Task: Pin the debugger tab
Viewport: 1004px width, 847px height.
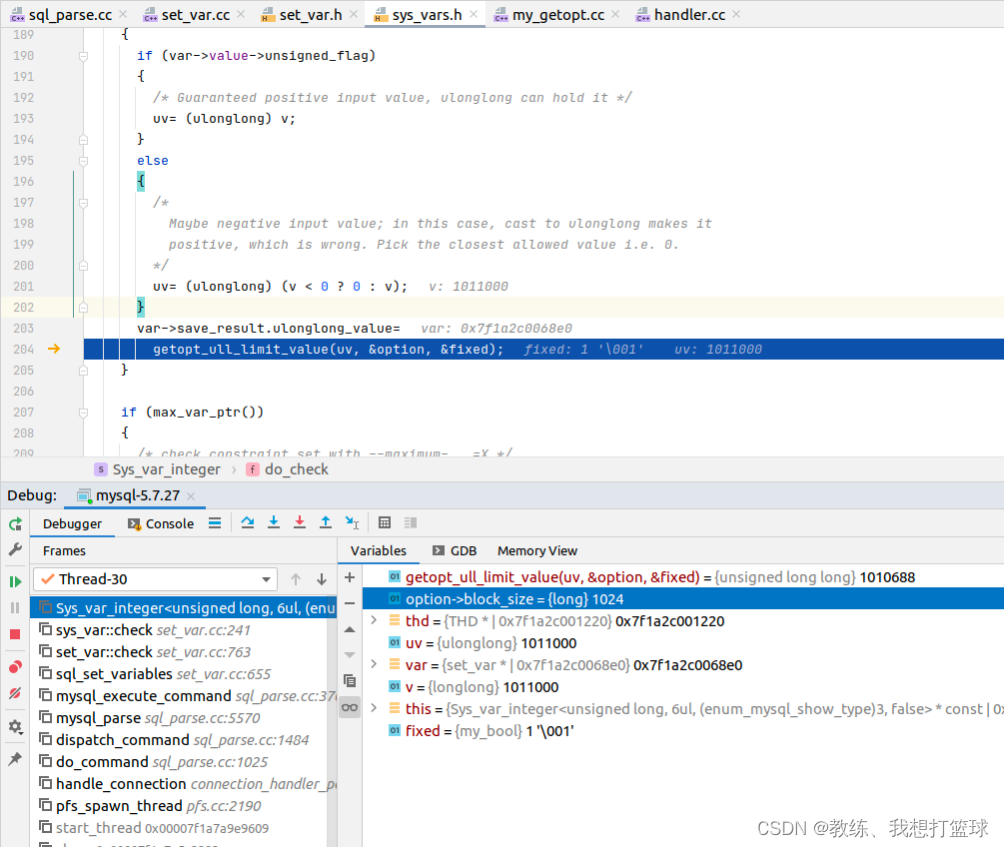Action: pyautogui.click(x=14, y=758)
